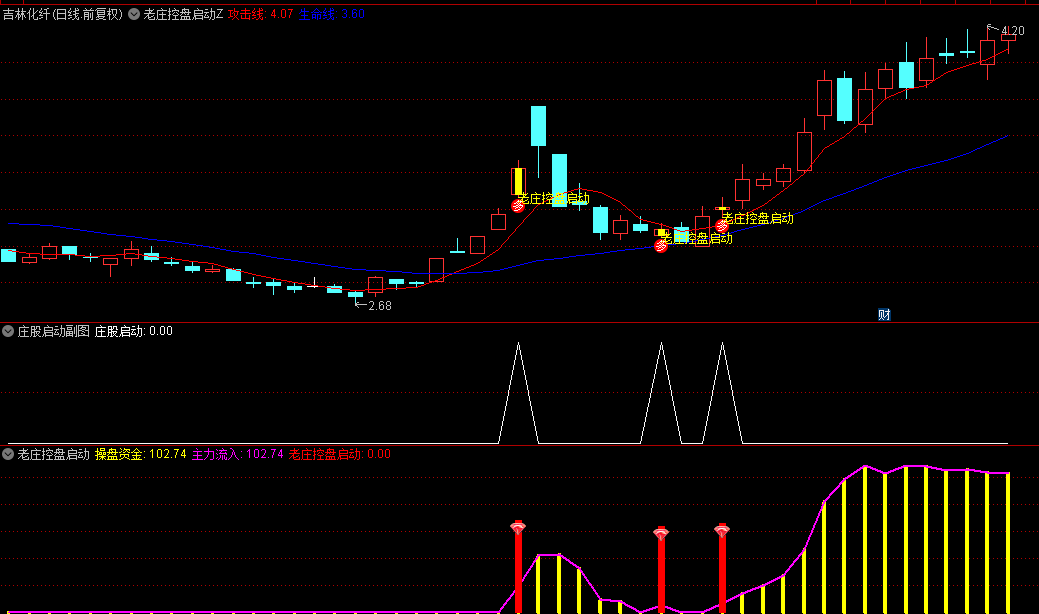Click the latest red 多 signal badge

[722, 226]
